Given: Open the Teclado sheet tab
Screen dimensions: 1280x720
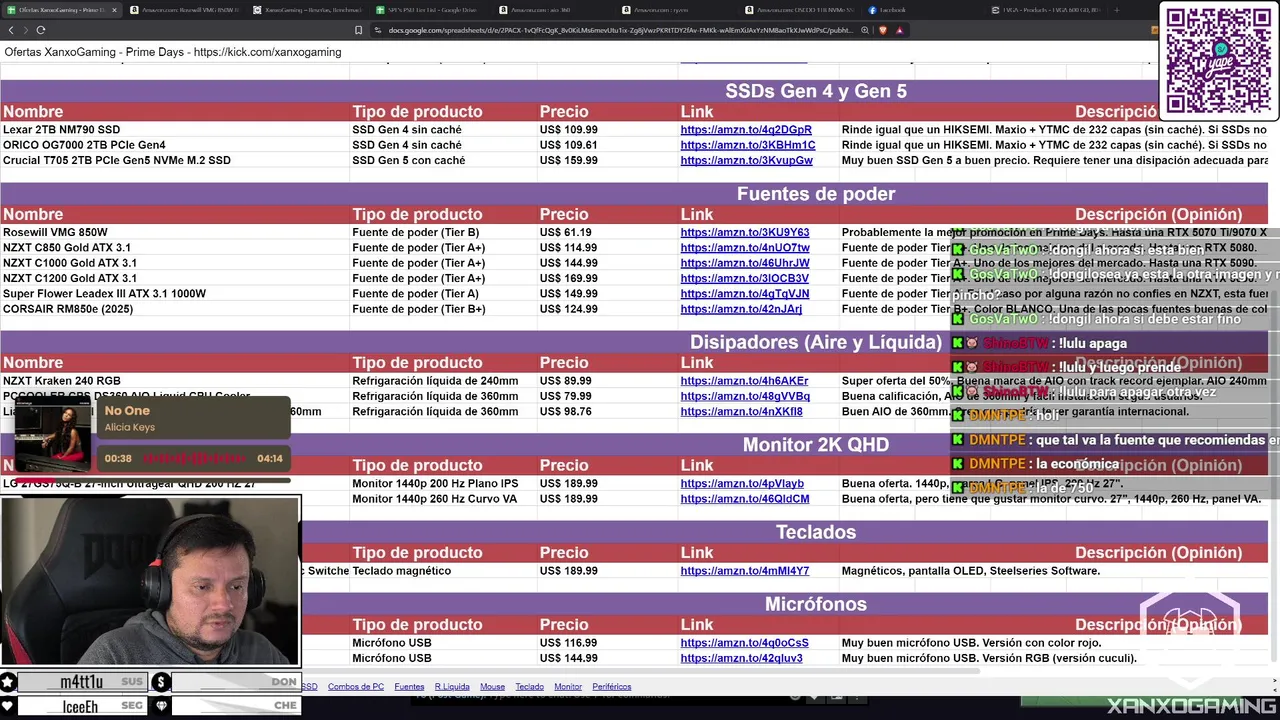Looking at the screenshot, I should coord(529,687).
